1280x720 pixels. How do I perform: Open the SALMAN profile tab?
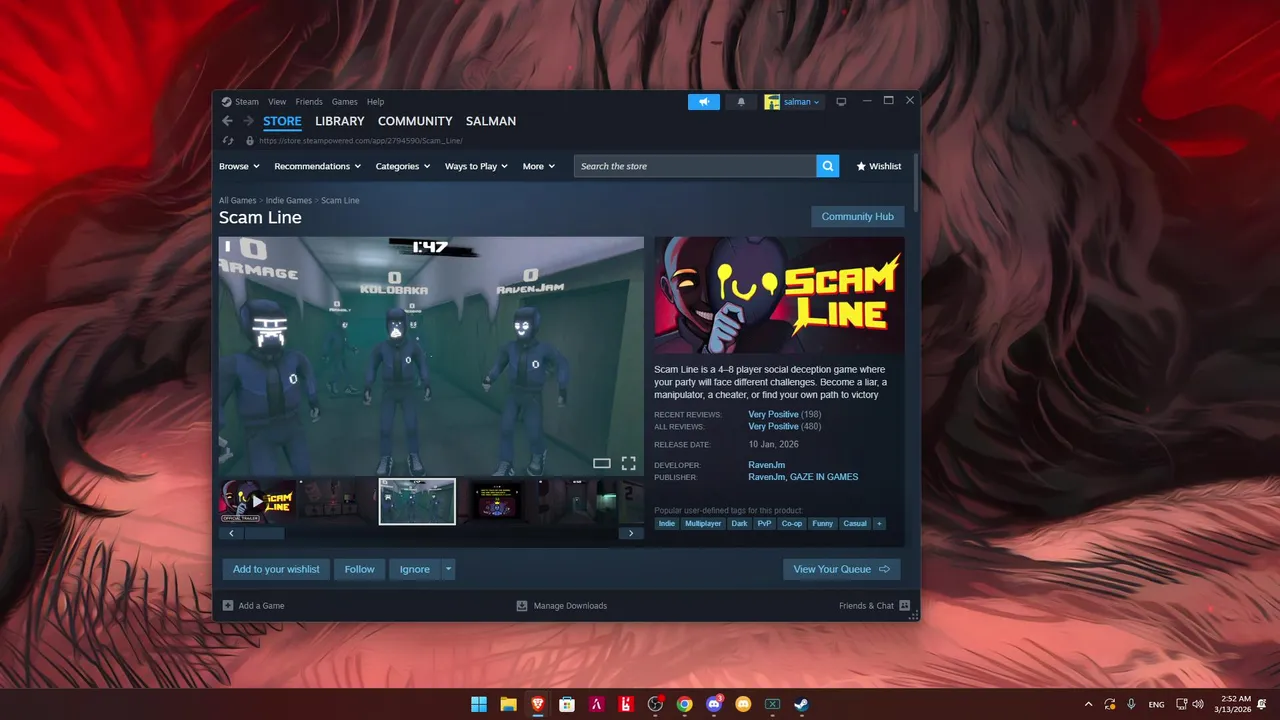491,121
